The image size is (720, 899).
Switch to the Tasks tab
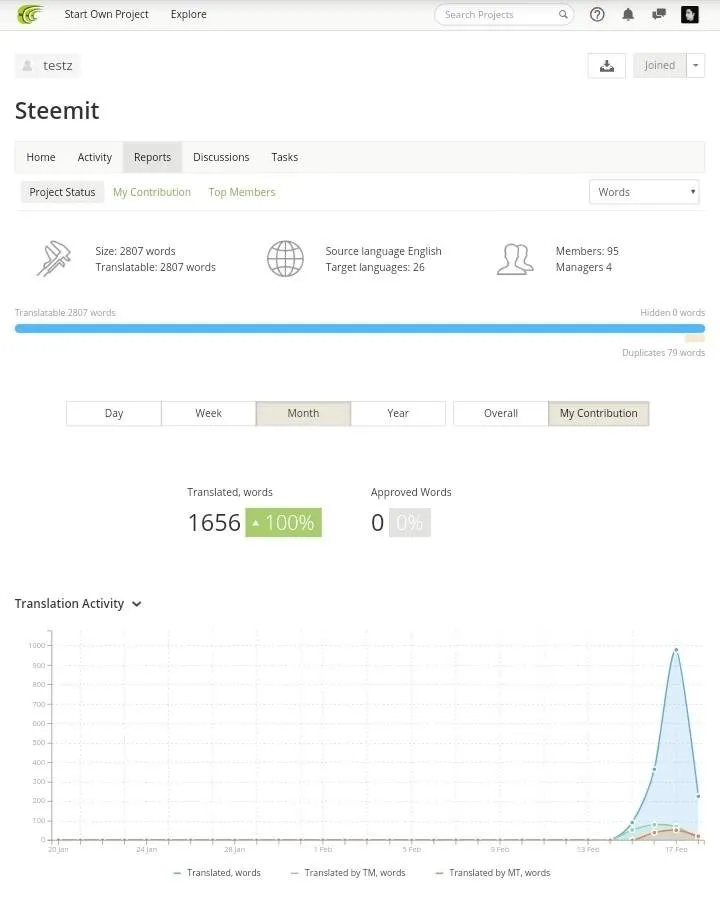pos(285,157)
